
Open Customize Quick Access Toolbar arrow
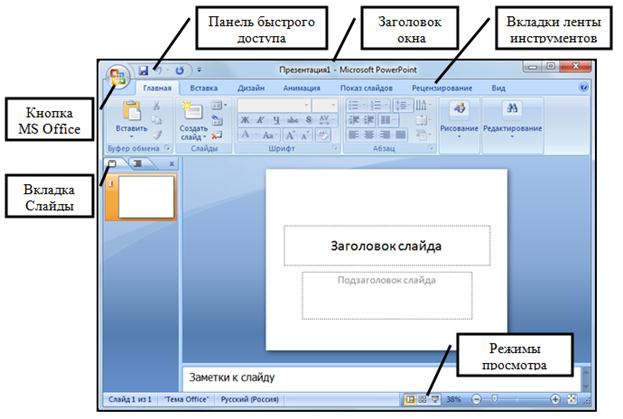(x=199, y=70)
